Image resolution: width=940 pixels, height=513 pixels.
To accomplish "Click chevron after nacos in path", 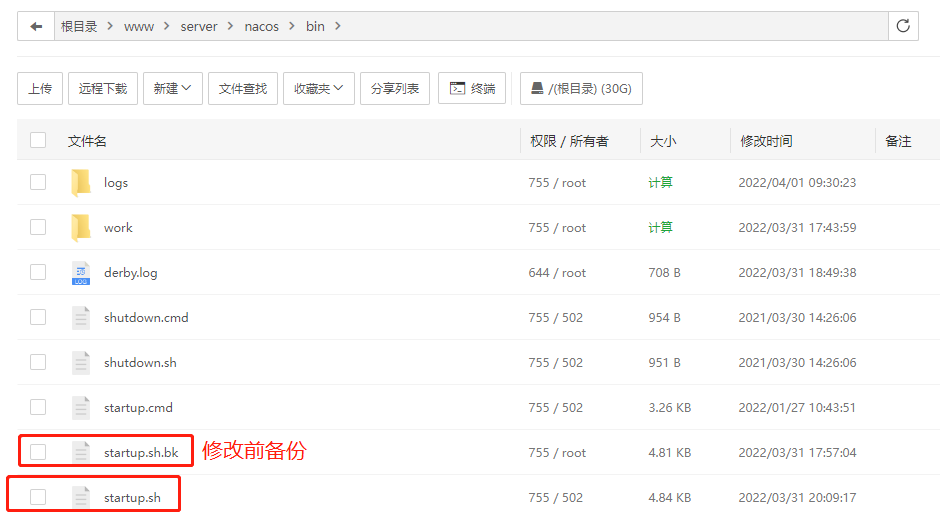I will click(292, 26).
